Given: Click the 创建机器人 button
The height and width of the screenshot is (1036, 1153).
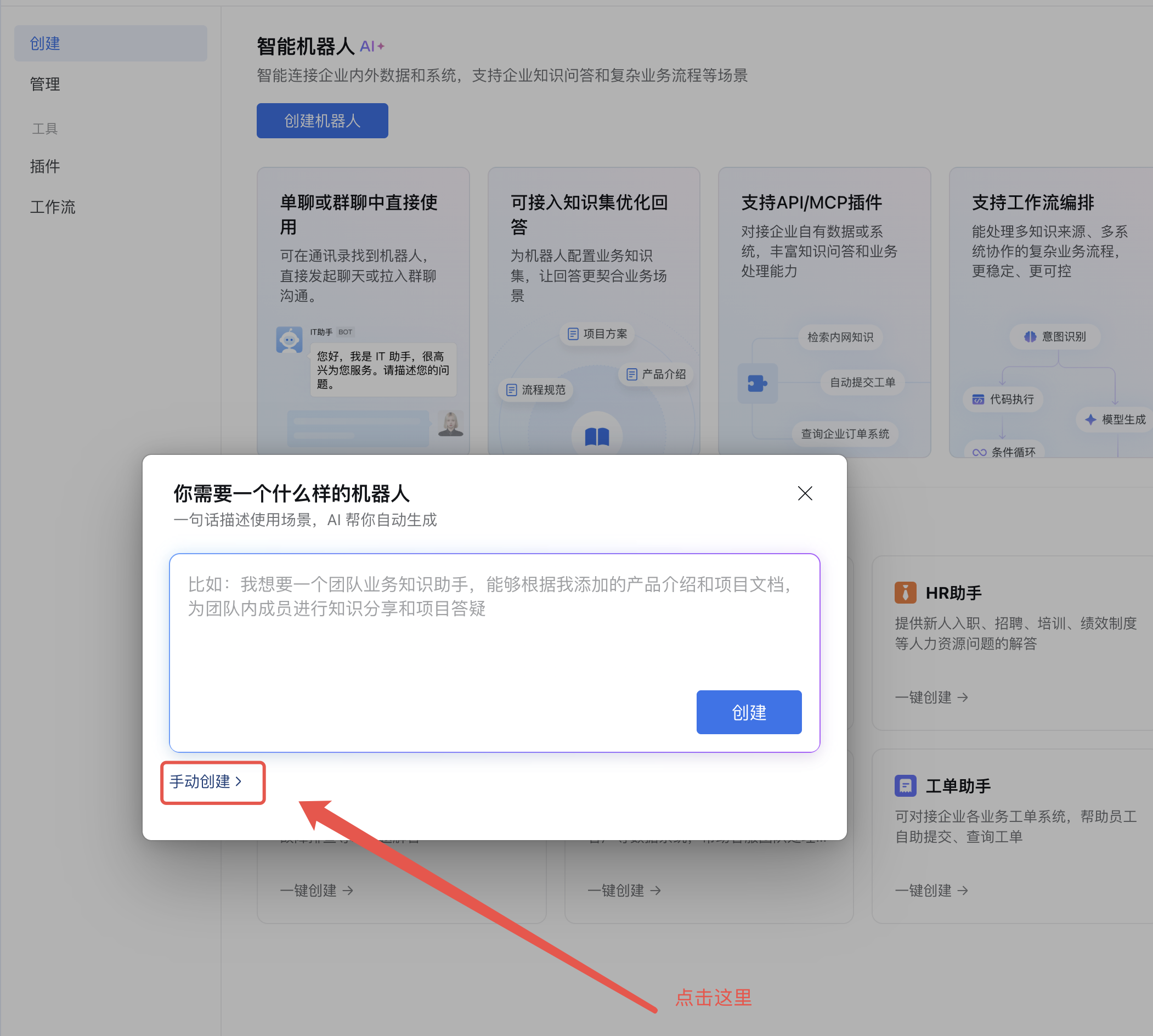Looking at the screenshot, I should [x=322, y=120].
